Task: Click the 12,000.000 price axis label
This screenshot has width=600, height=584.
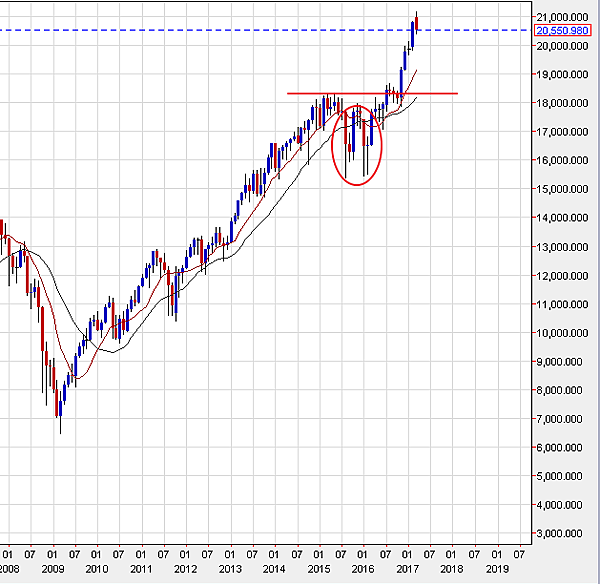Action: tap(562, 276)
